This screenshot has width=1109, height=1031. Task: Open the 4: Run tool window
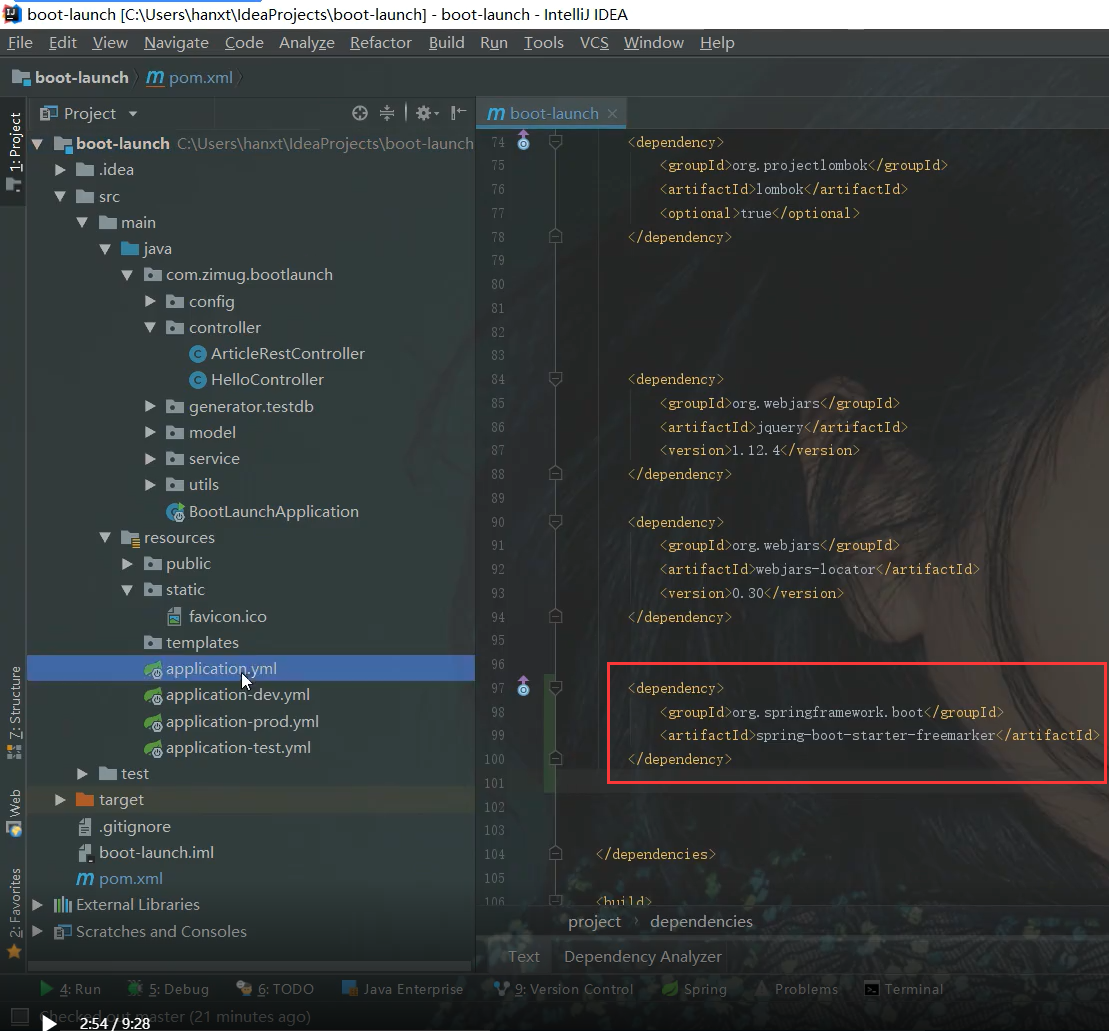point(71,989)
